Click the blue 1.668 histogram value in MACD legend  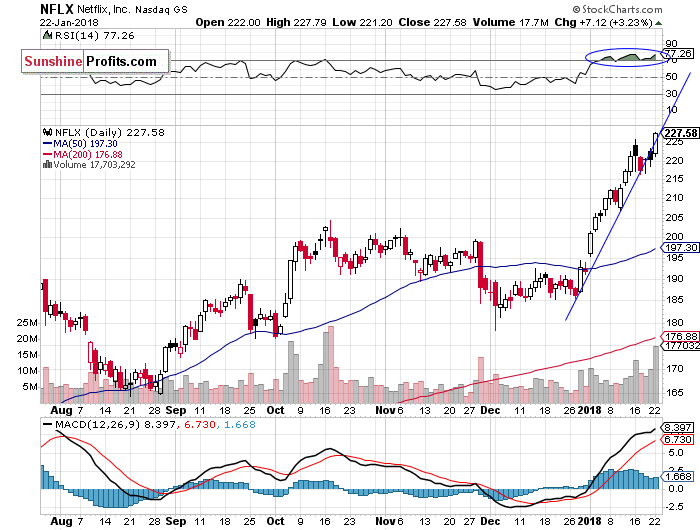[240, 424]
